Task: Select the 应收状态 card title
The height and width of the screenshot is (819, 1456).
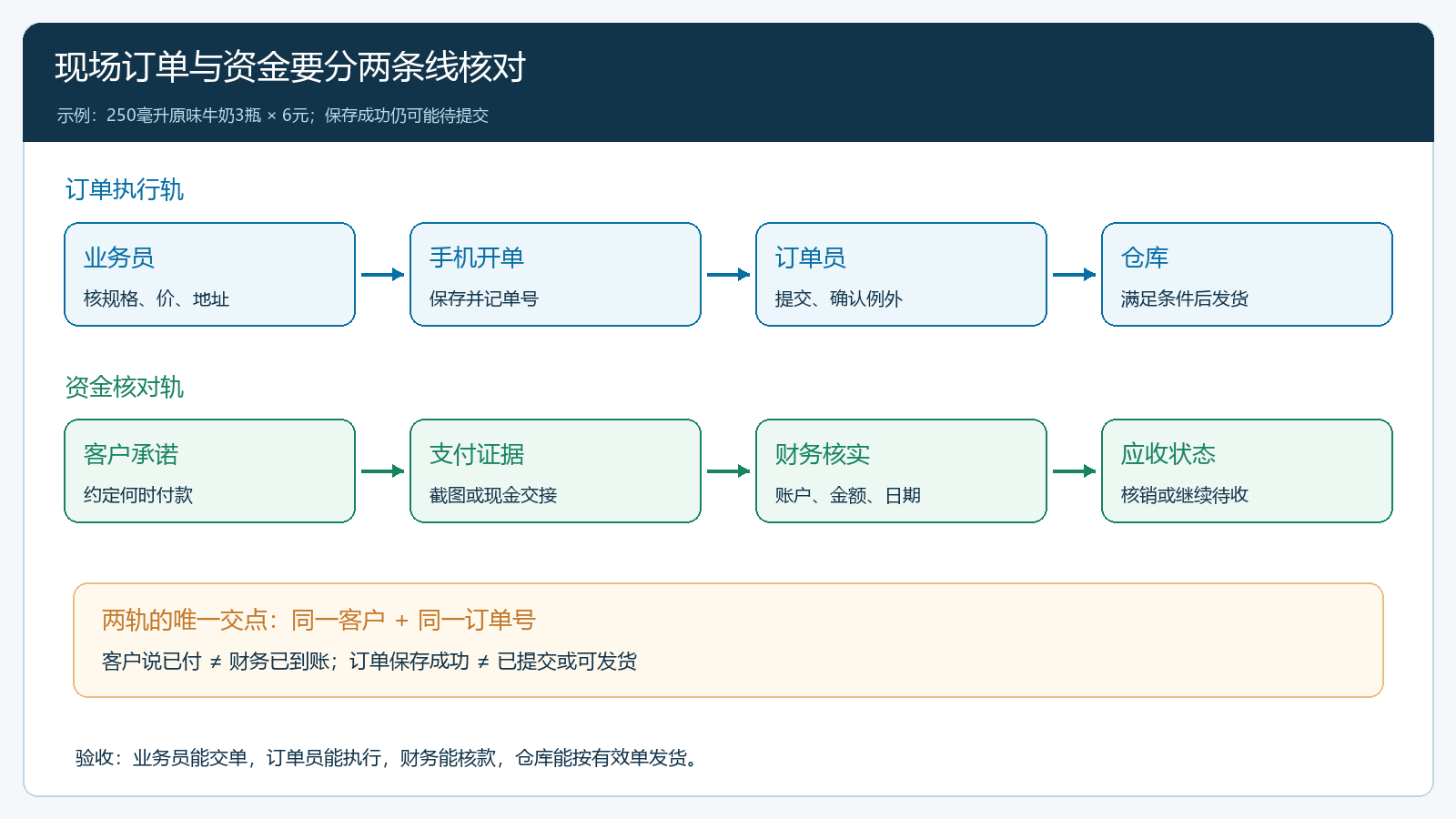Action: [x=1168, y=454]
